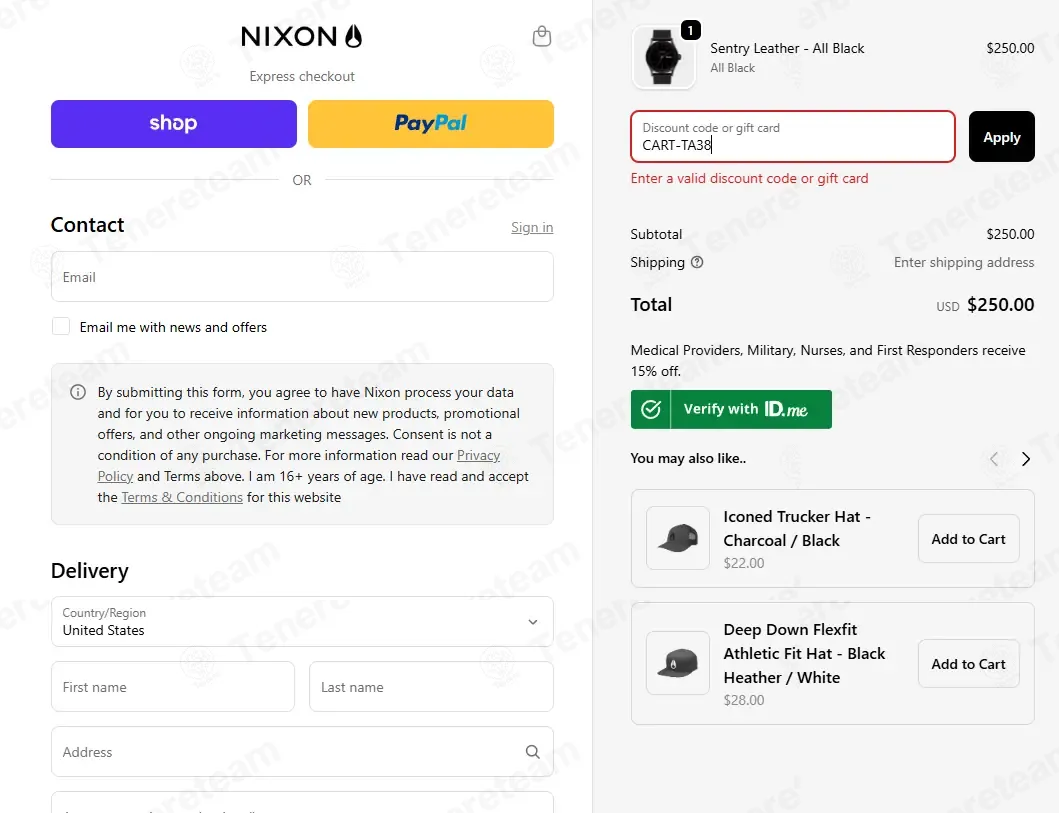Focus the First name field

tap(173, 687)
